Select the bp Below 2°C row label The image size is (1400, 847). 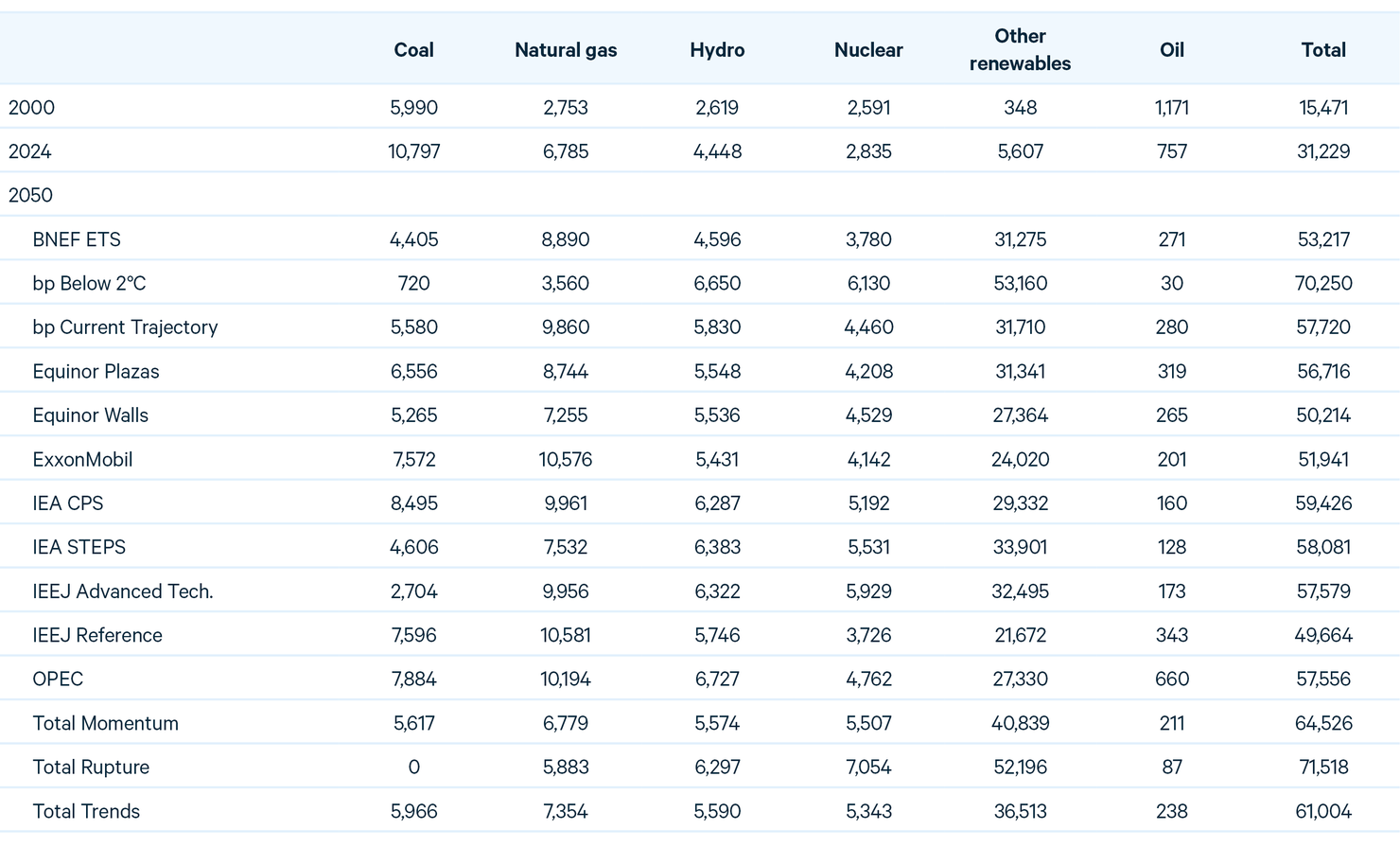tap(89, 283)
